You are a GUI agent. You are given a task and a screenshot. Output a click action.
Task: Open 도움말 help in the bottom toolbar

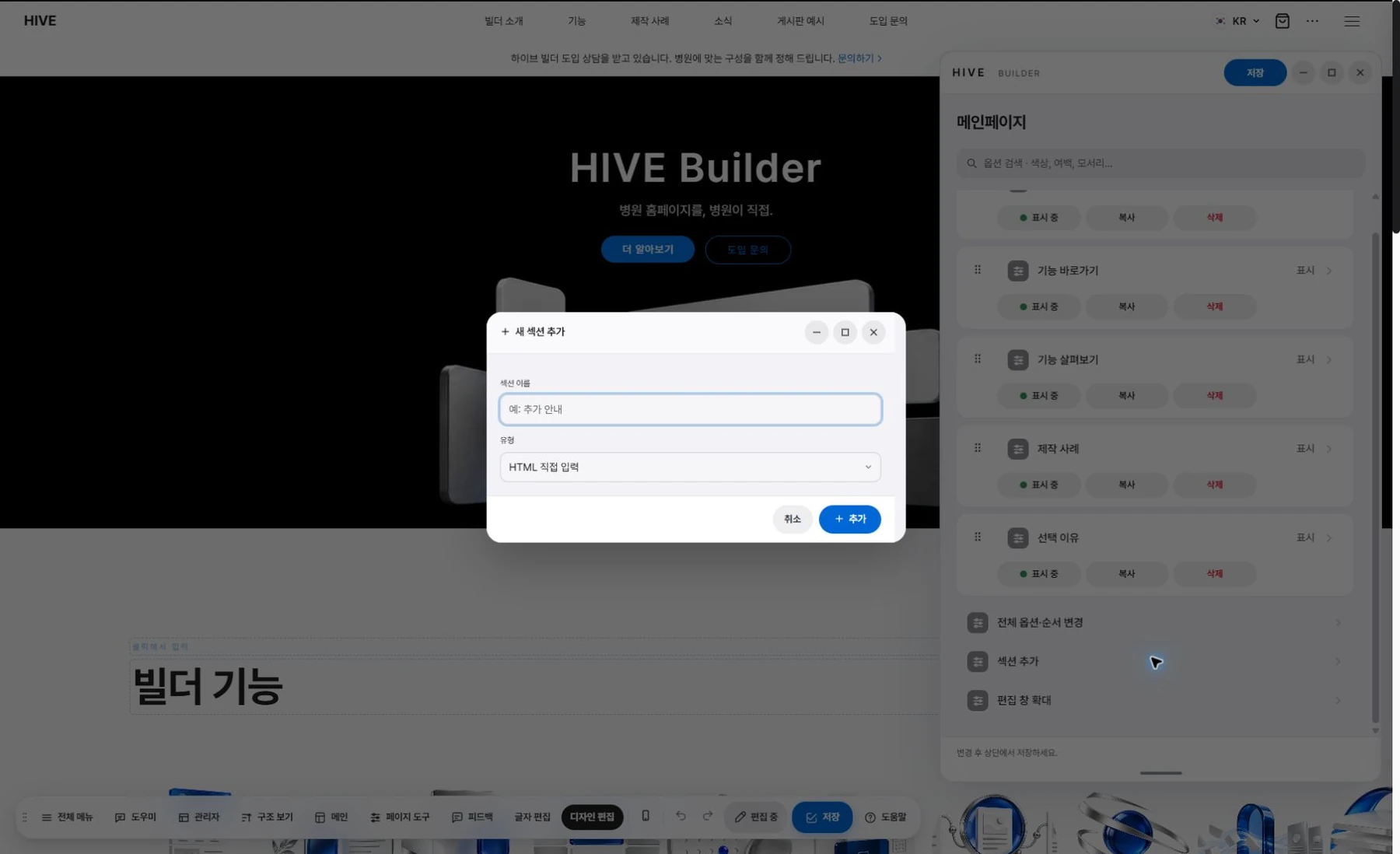886,817
